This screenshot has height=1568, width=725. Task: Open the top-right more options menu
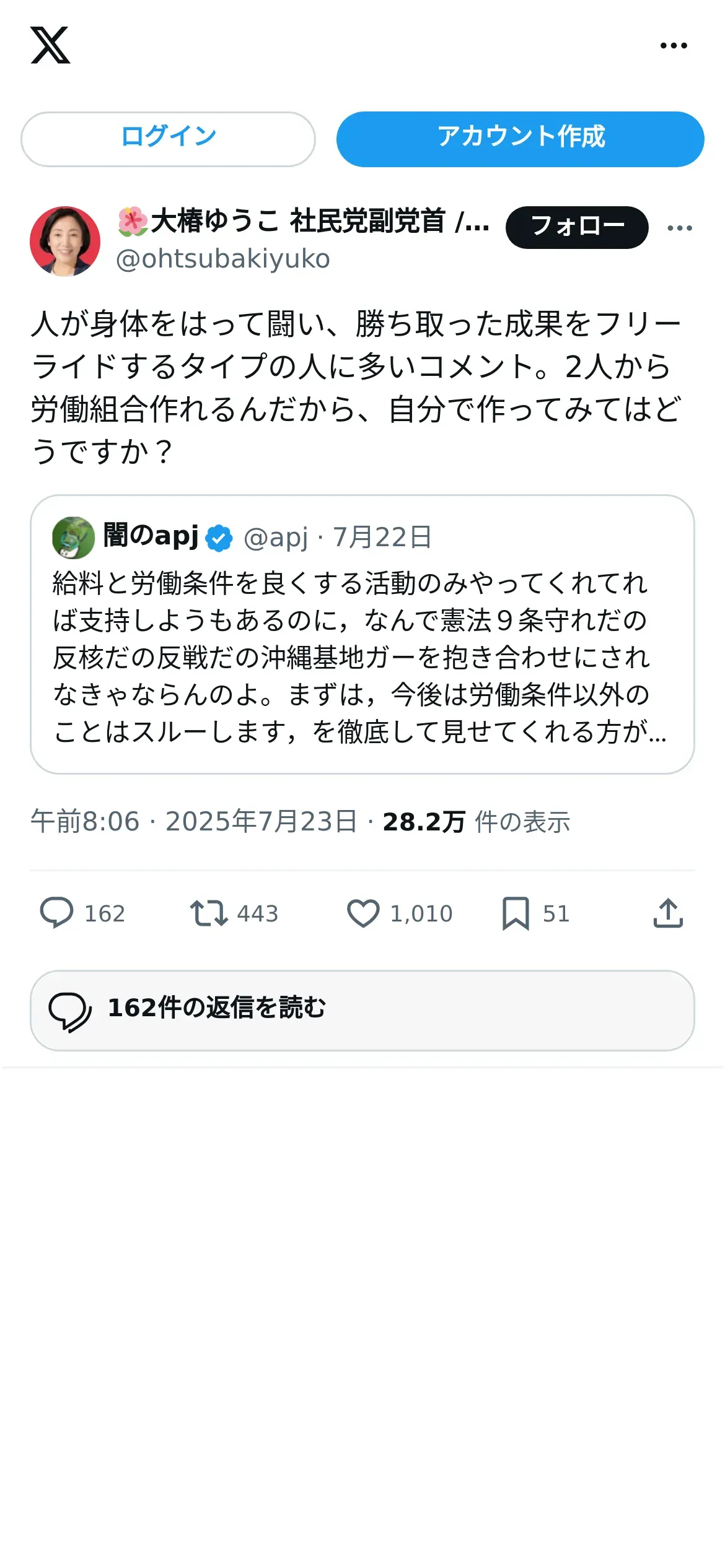[674, 45]
